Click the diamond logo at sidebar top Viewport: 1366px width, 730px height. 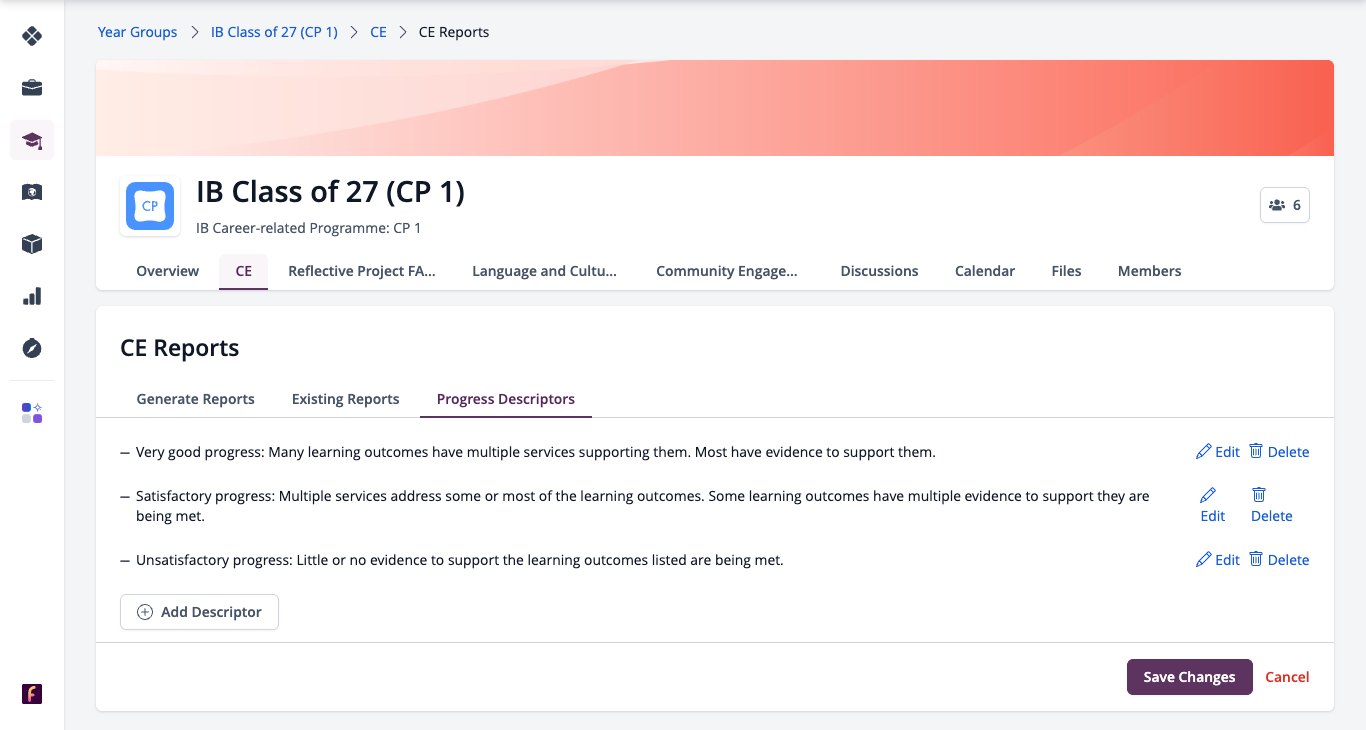pos(32,36)
